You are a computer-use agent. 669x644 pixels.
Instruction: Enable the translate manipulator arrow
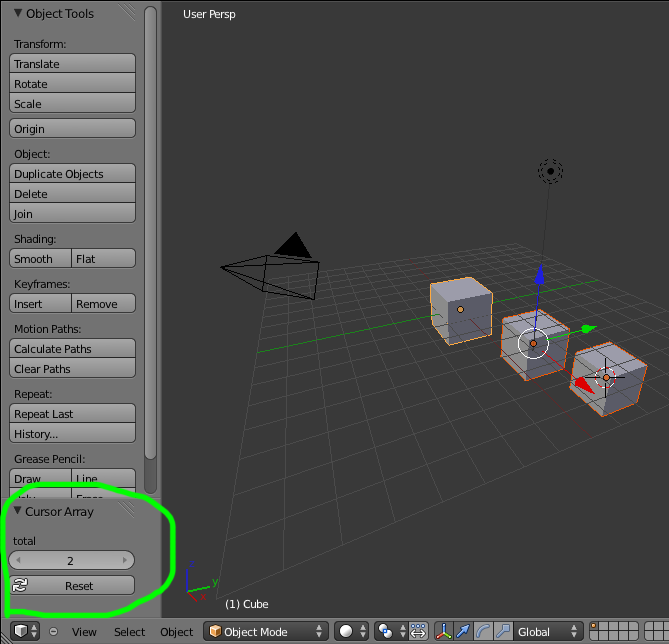(x=463, y=631)
